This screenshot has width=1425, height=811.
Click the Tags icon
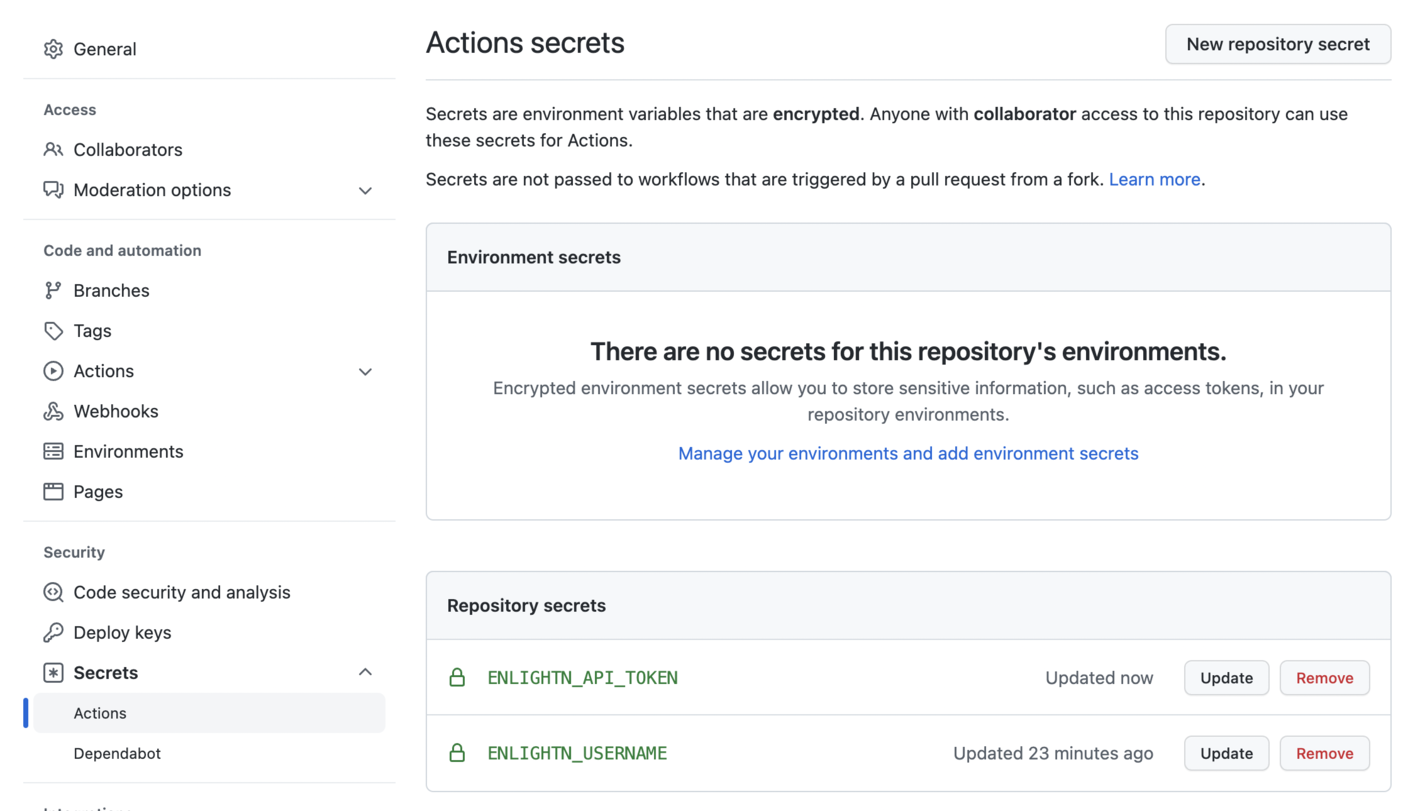pyautogui.click(x=53, y=330)
